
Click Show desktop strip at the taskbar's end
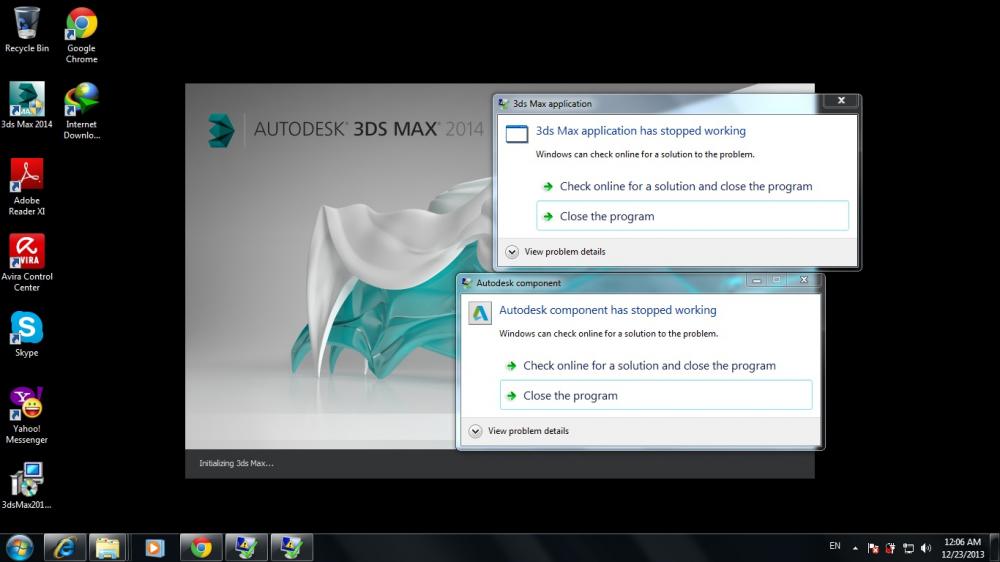995,547
